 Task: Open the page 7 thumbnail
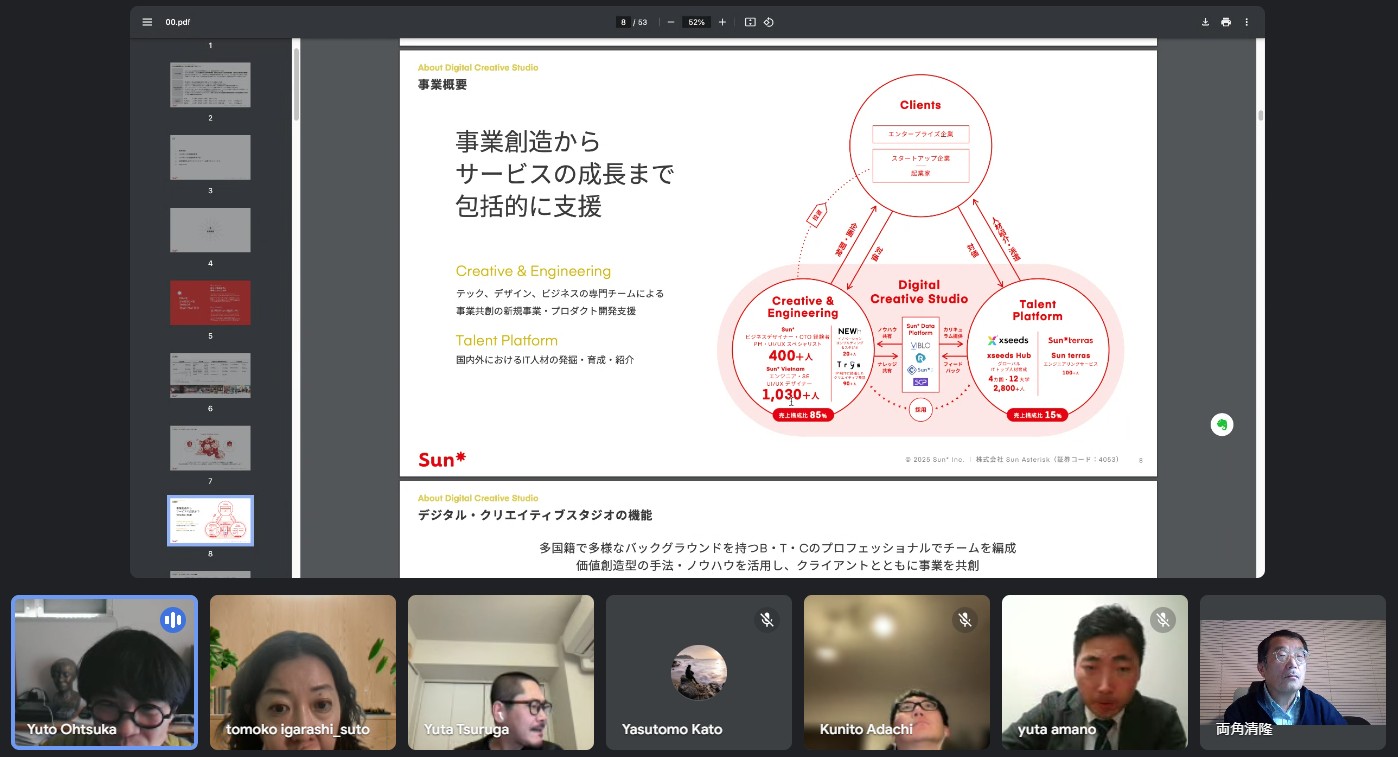[x=210, y=448]
